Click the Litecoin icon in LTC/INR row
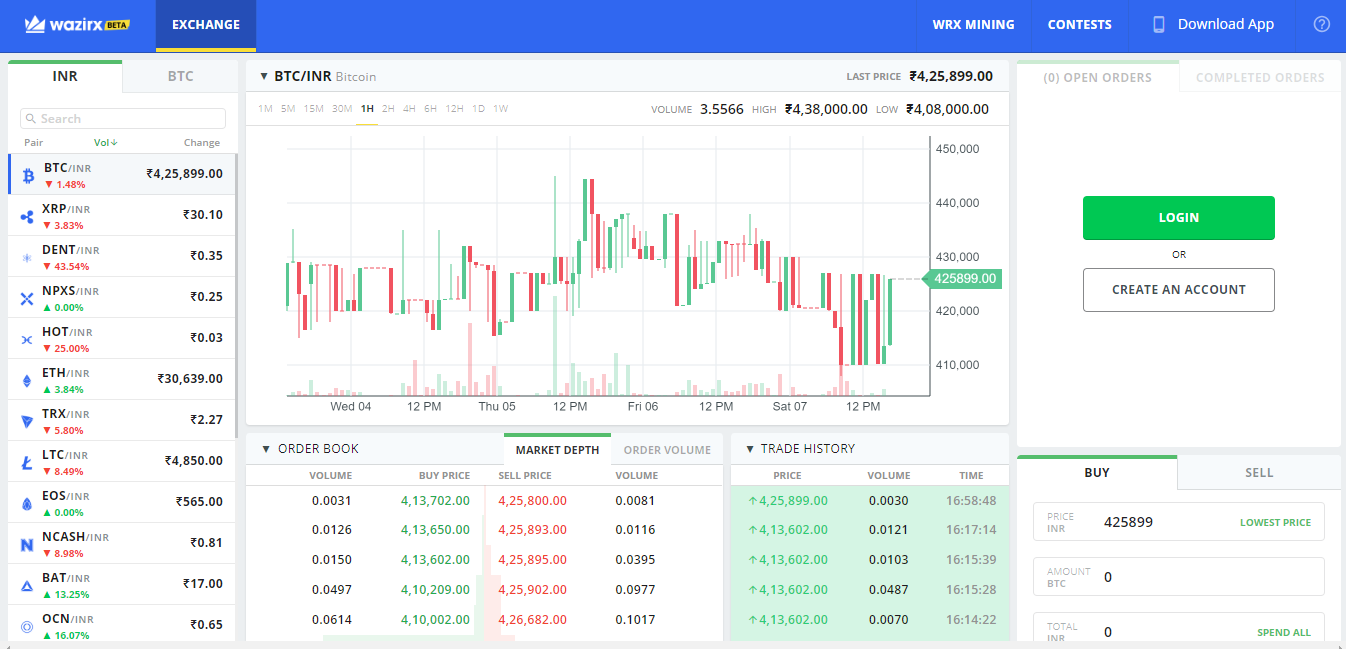This screenshot has height=649, width=1346. [x=28, y=463]
